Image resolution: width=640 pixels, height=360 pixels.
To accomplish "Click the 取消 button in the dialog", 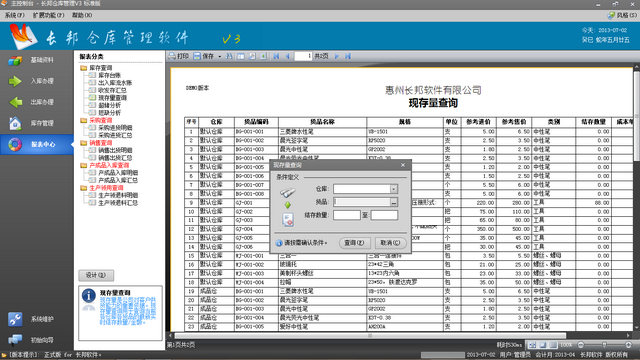I will [390, 243].
